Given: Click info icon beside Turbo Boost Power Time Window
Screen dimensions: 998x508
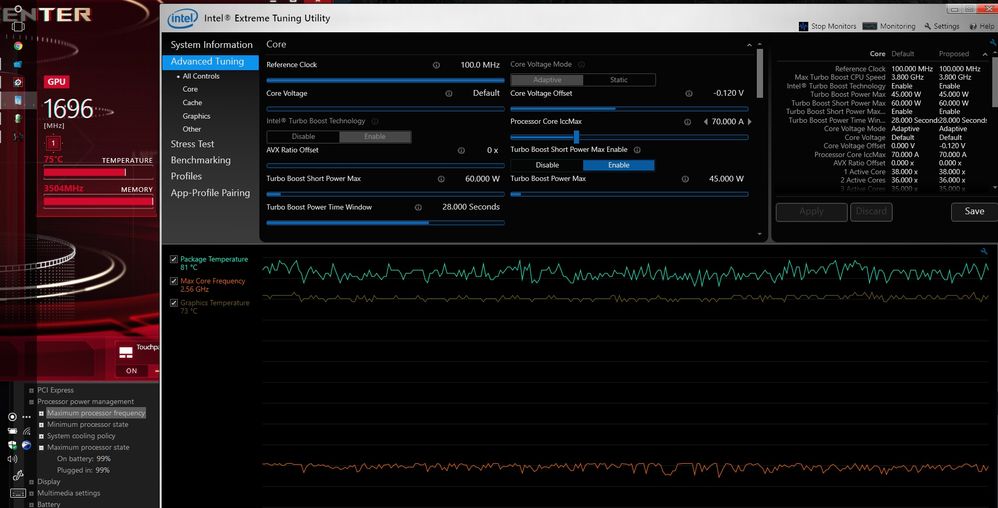Looking at the screenshot, I should (x=418, y=208).
